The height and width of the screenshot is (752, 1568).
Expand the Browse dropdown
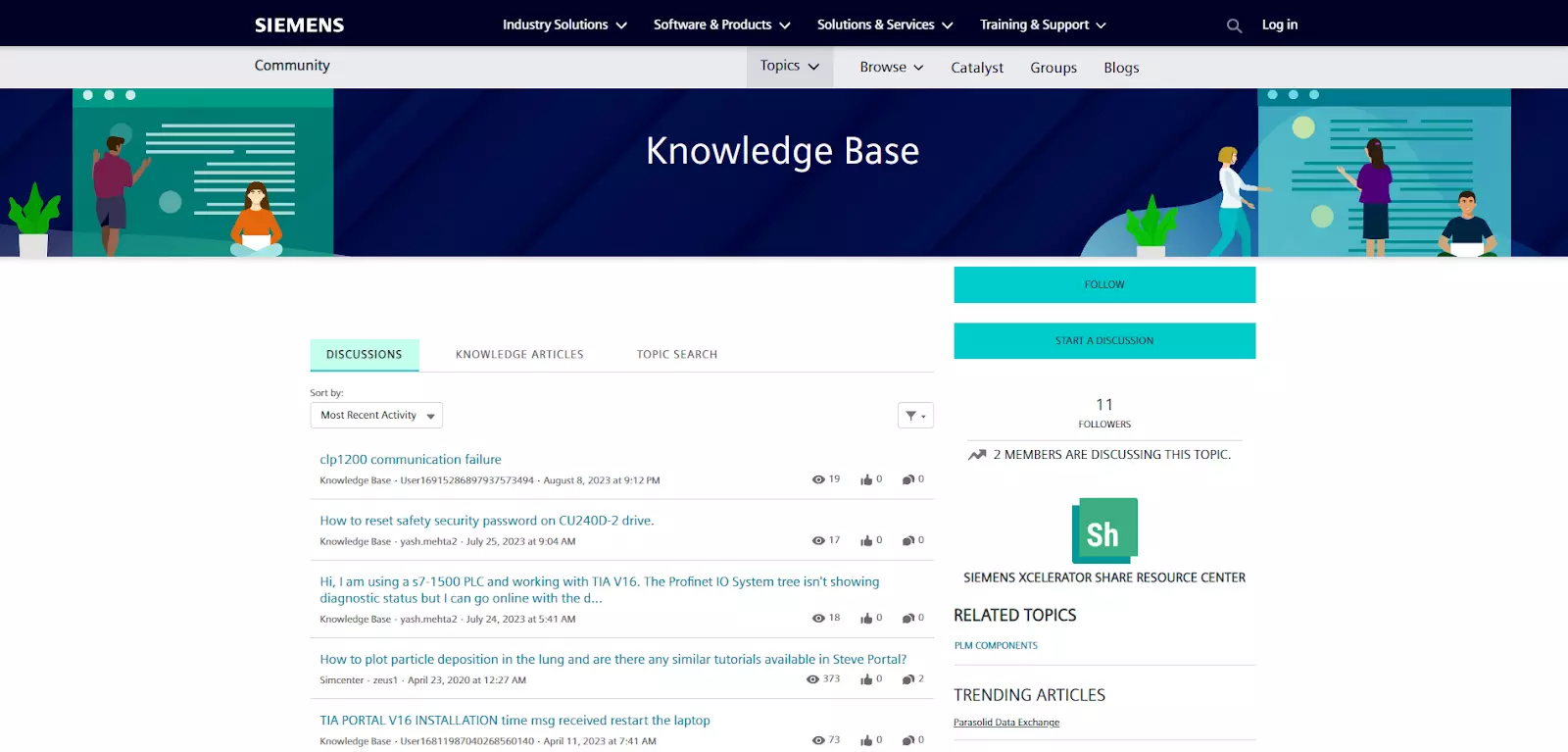(891, 68)
